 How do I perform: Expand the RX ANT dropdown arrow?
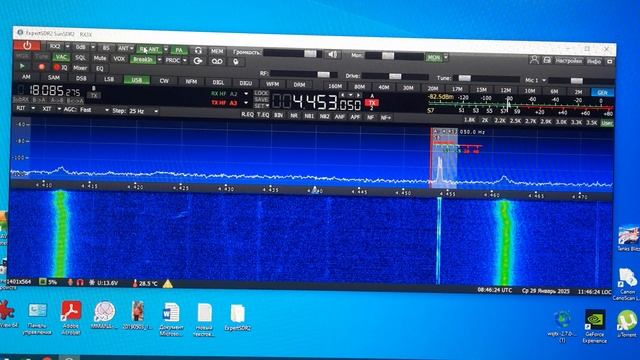coord(166,49)
